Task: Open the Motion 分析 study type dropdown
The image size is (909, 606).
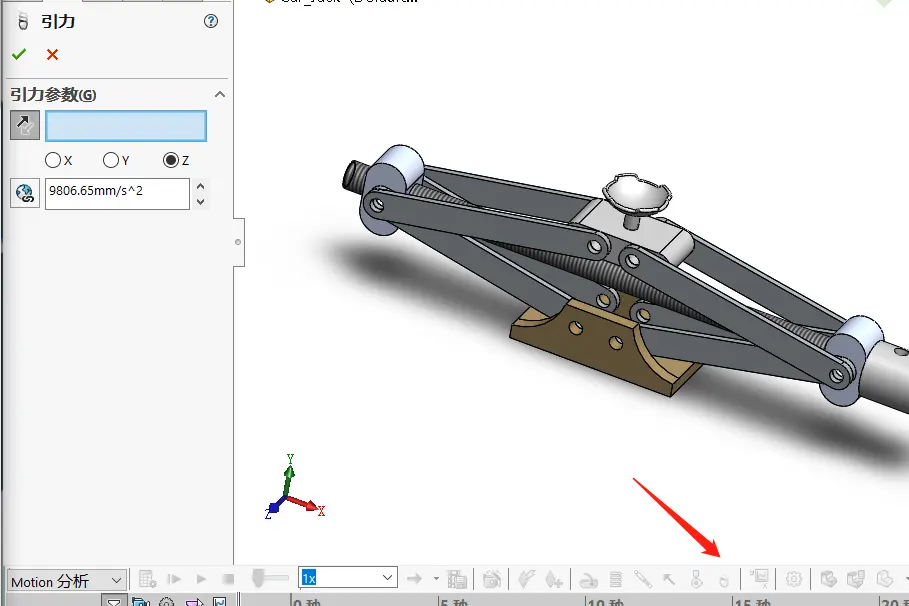Action: [x=67, y=581]
